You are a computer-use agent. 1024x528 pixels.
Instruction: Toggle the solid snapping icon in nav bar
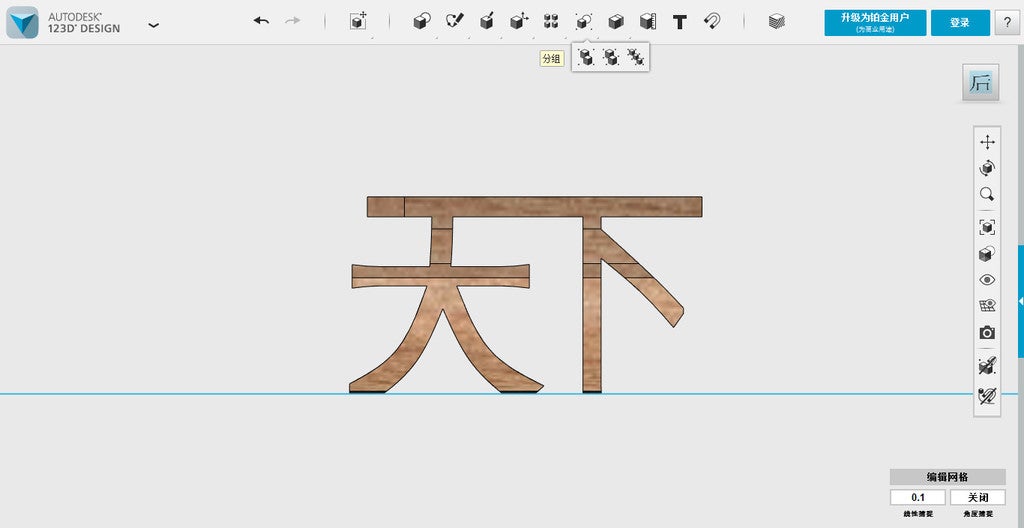(x=987, y=366)
